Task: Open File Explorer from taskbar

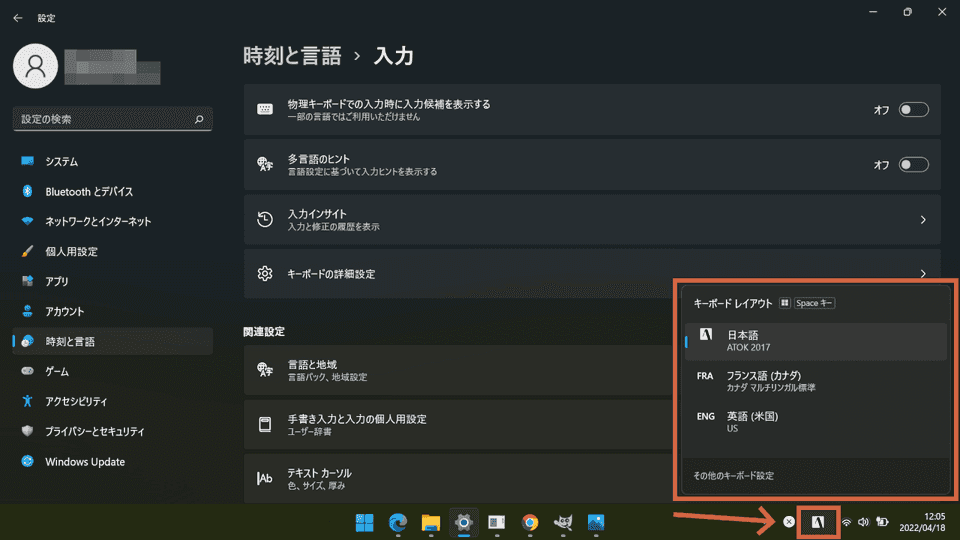Action: (x=431, y=523)
